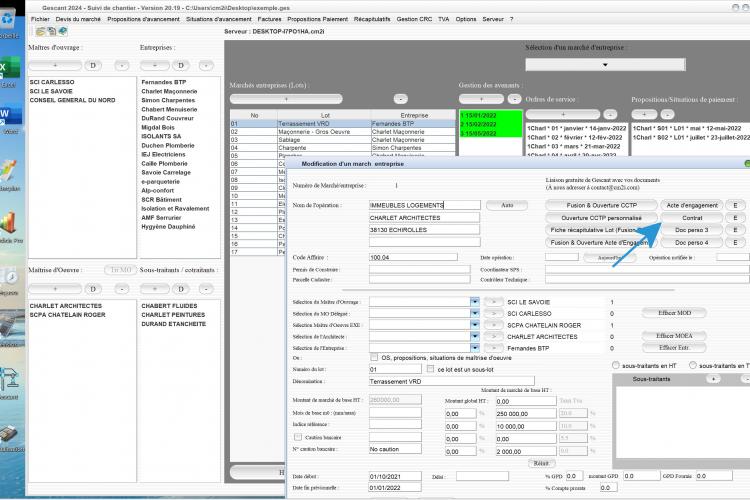Click the D button under Sous-traitants / cotraitants
This screenshot has height=500, width=750.
[181, 289]
